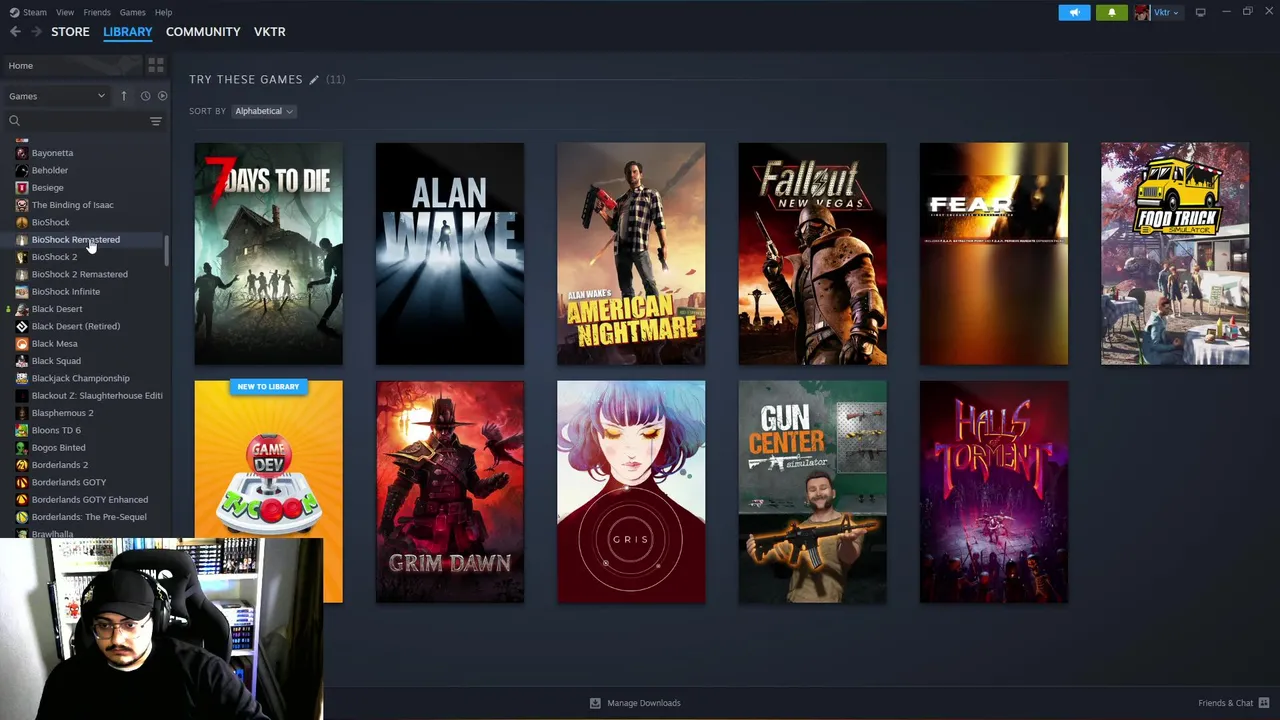Toggle the ready-to-play filter icon

162,96
